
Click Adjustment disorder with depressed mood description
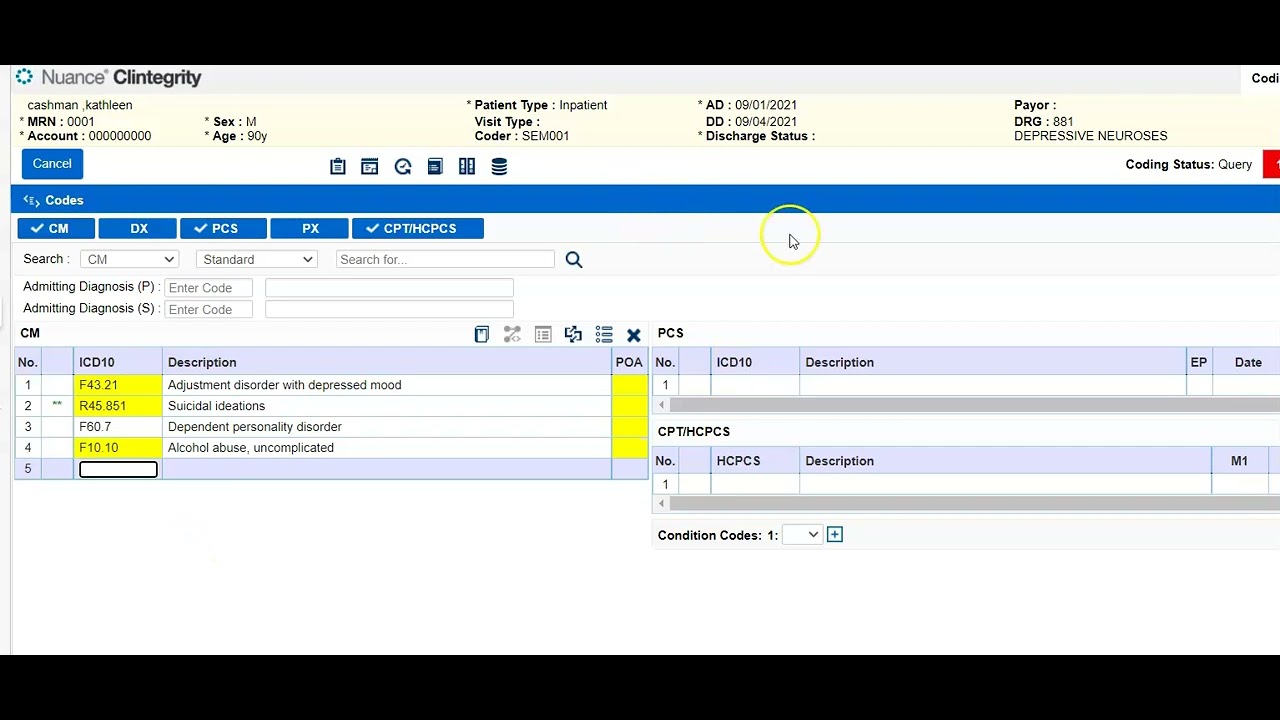pos(285,385)
